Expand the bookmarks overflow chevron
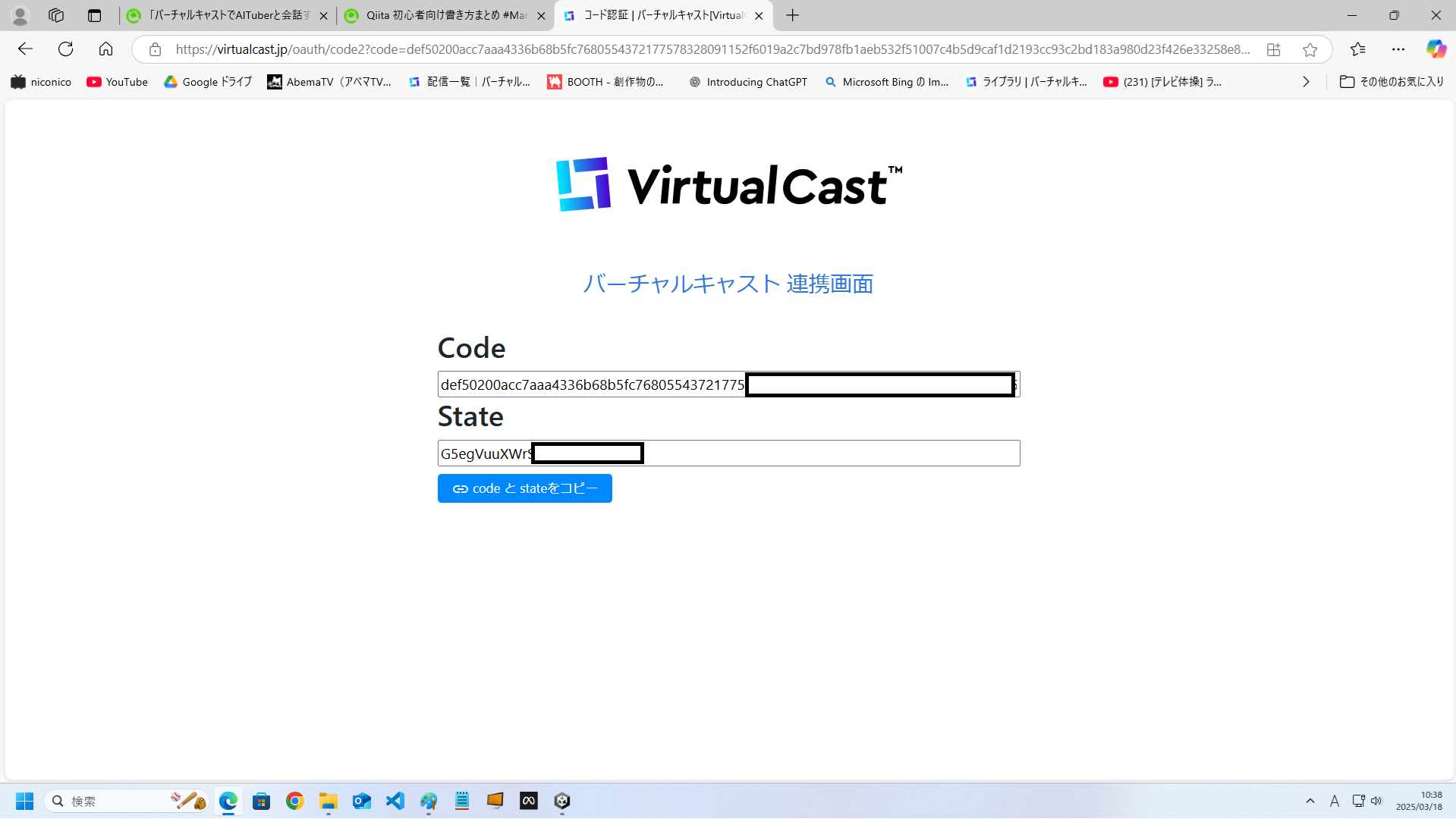 coord(1306,82)
